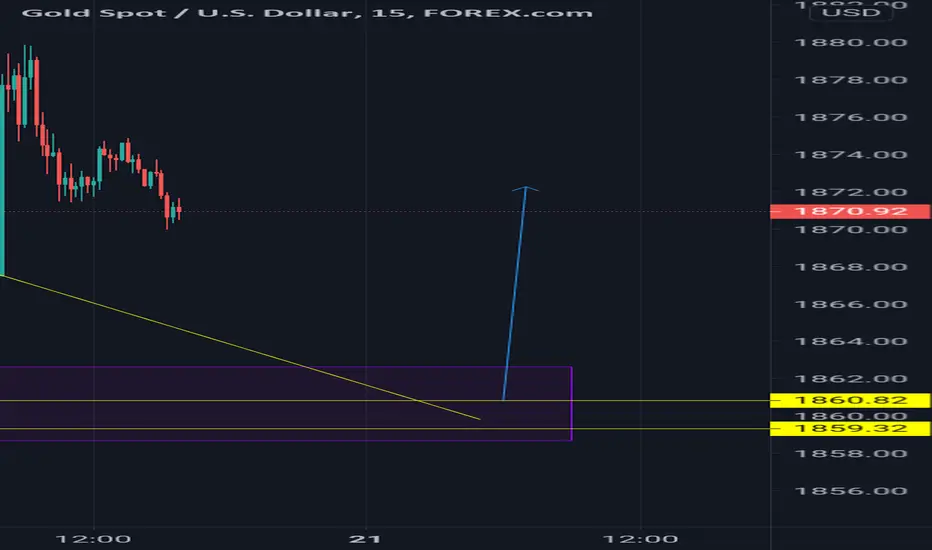Click the 1864.00 price axis label
The image size is (932, 550).
[x=851, y=341]
